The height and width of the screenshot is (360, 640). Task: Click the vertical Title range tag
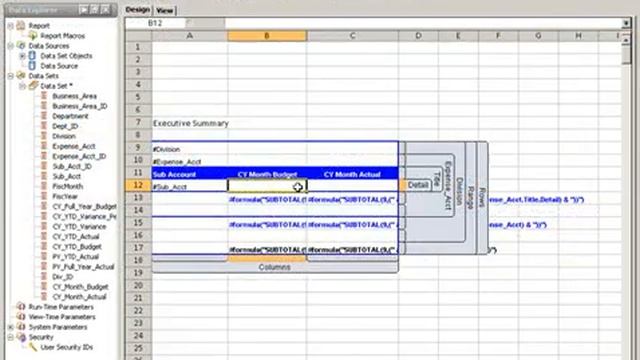[437, 179]
